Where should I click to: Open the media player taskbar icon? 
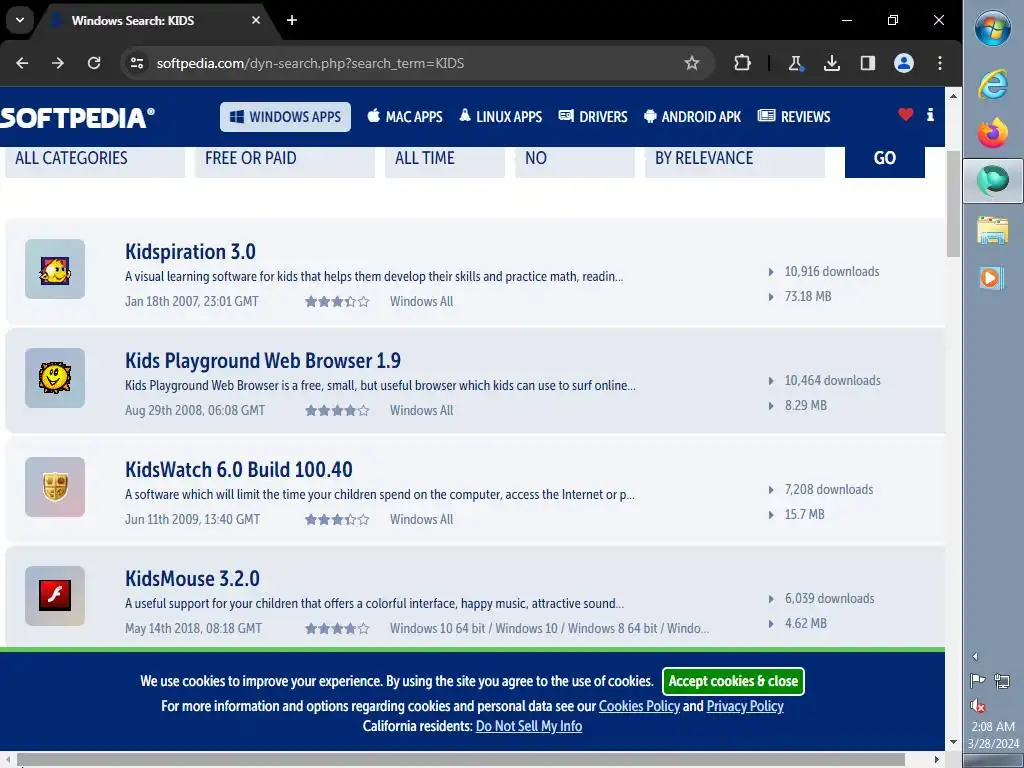[x=991, y=278]
